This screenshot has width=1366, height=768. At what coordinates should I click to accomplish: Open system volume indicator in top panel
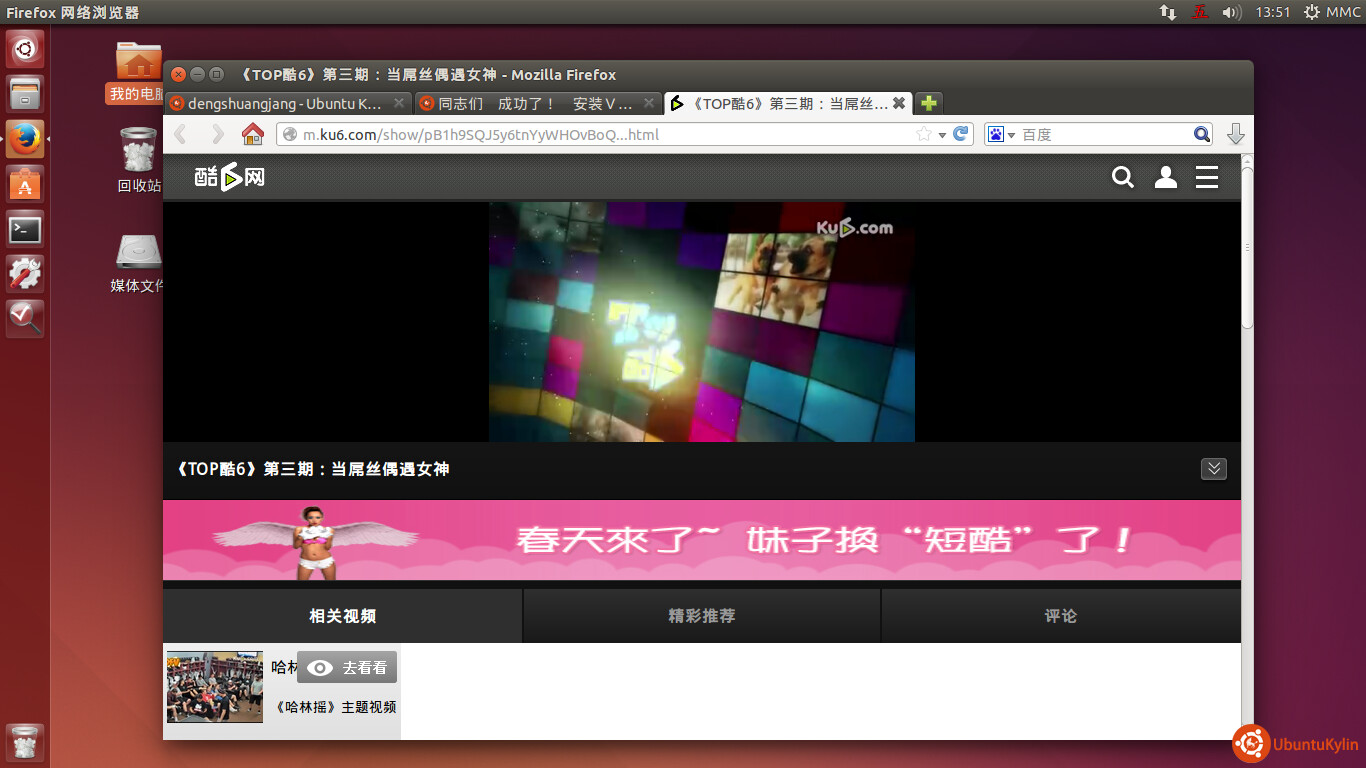click(1231, 12)
